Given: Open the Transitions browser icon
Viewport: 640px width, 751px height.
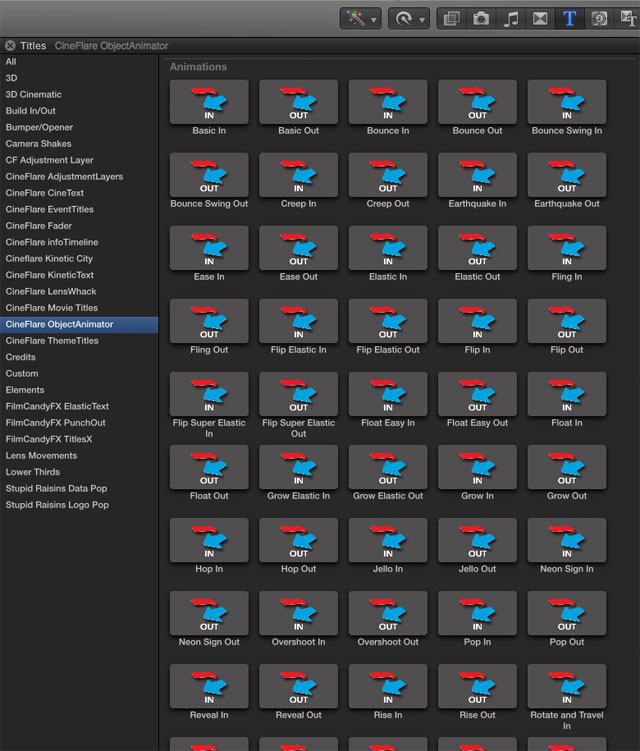Looking at the screenshot, I should (540, 19).
